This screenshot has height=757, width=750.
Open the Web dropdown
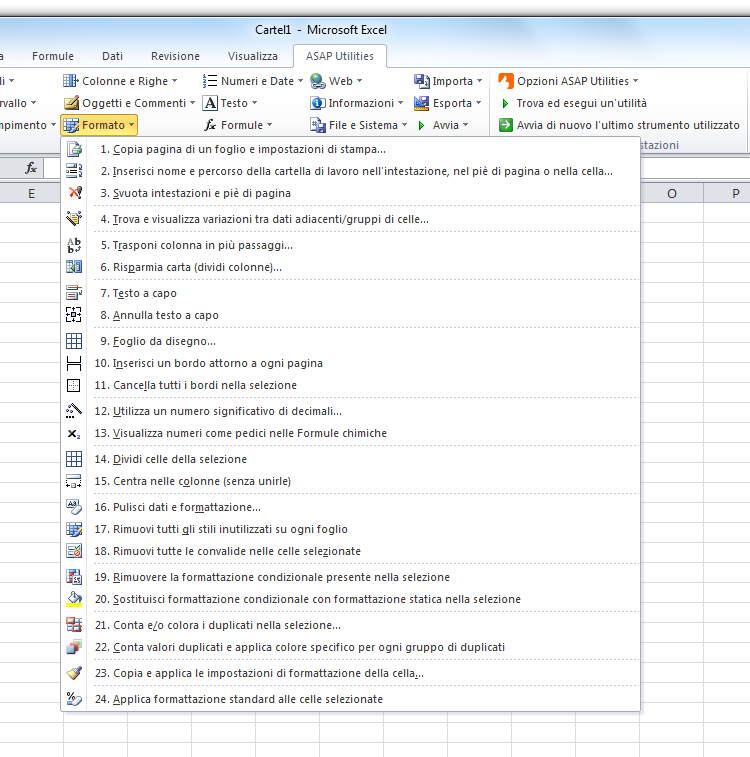coord(336,81)
